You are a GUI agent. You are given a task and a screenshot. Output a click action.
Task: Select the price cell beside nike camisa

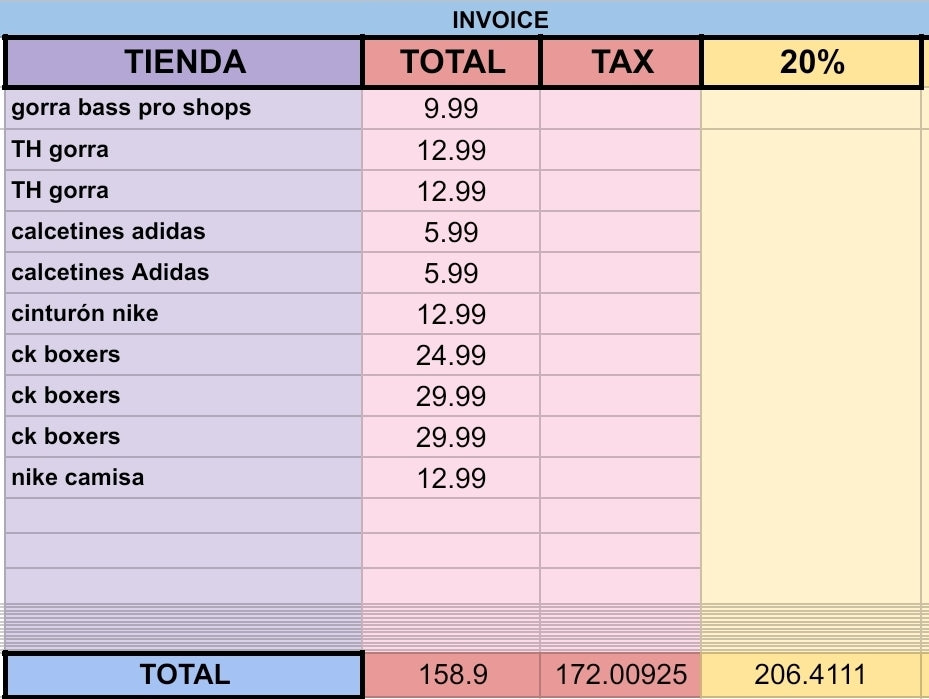click(452, 478)
